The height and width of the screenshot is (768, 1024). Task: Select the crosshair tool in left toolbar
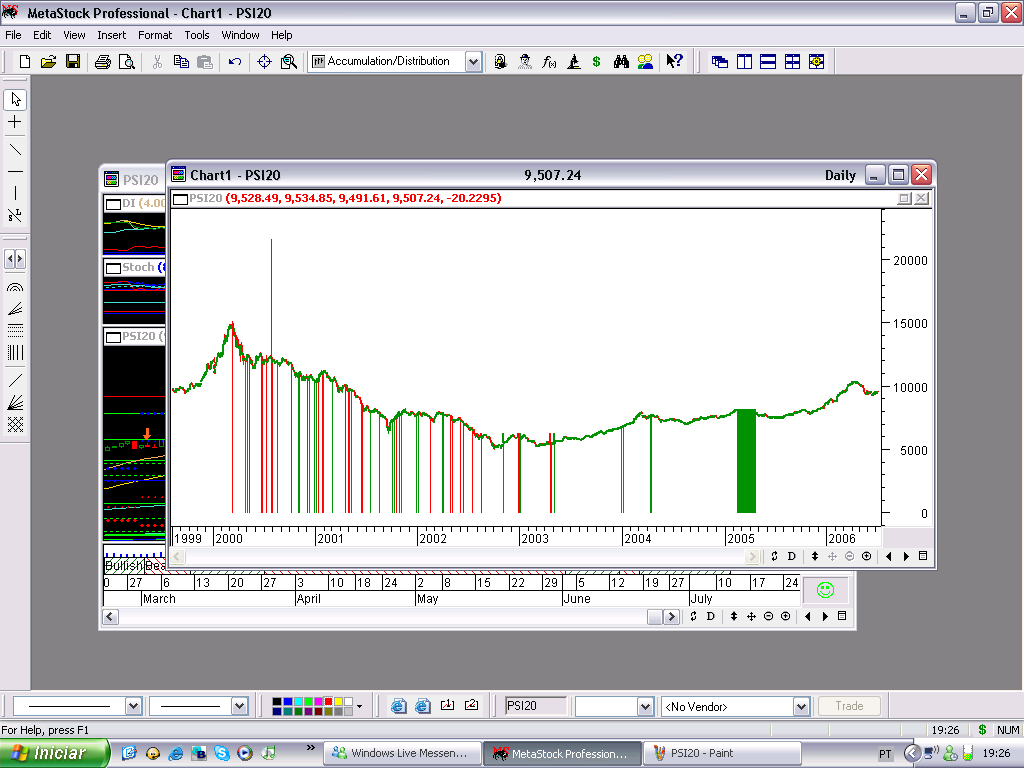(x=15, y=122)
